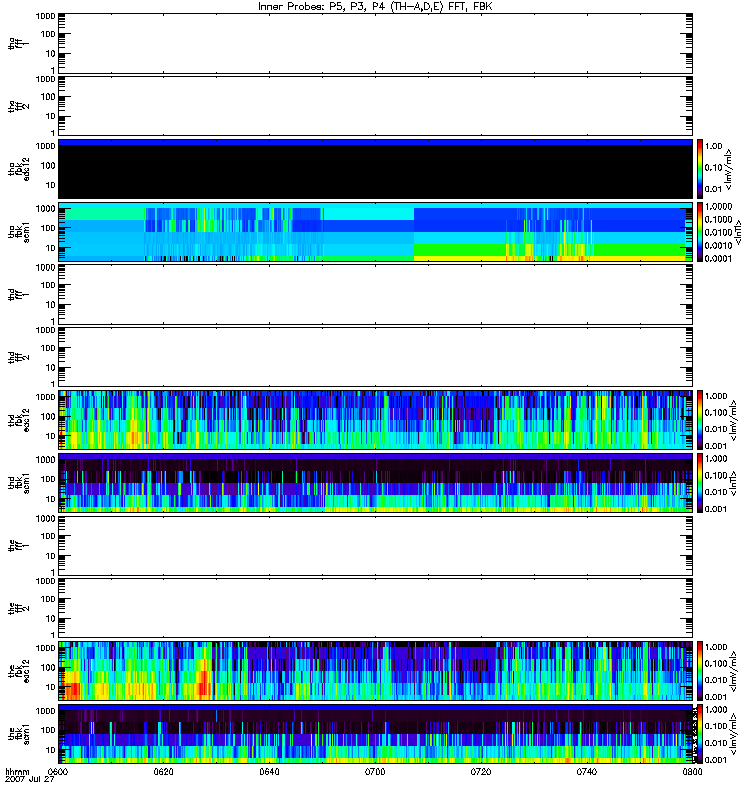
Task: Click the 'tha fbk edc12' y-axis title
Action: pos(19,169)
